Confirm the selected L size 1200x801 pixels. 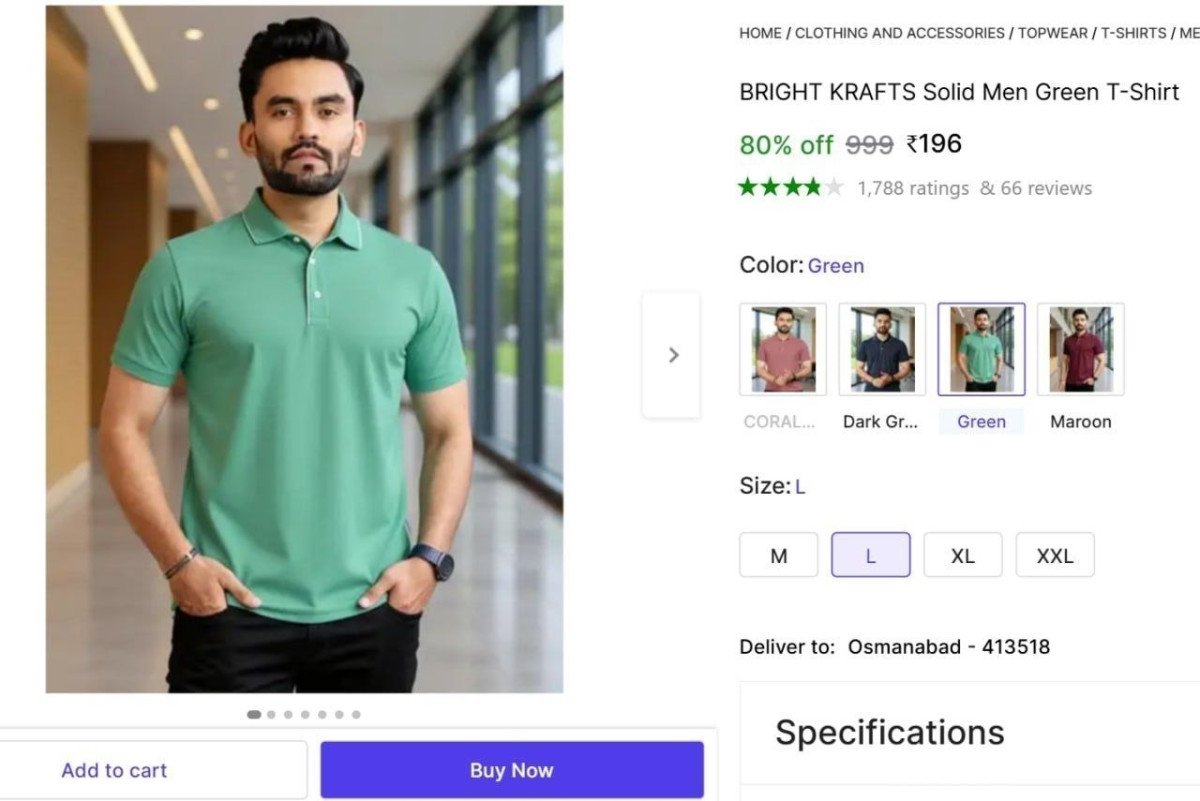point(870,555)
